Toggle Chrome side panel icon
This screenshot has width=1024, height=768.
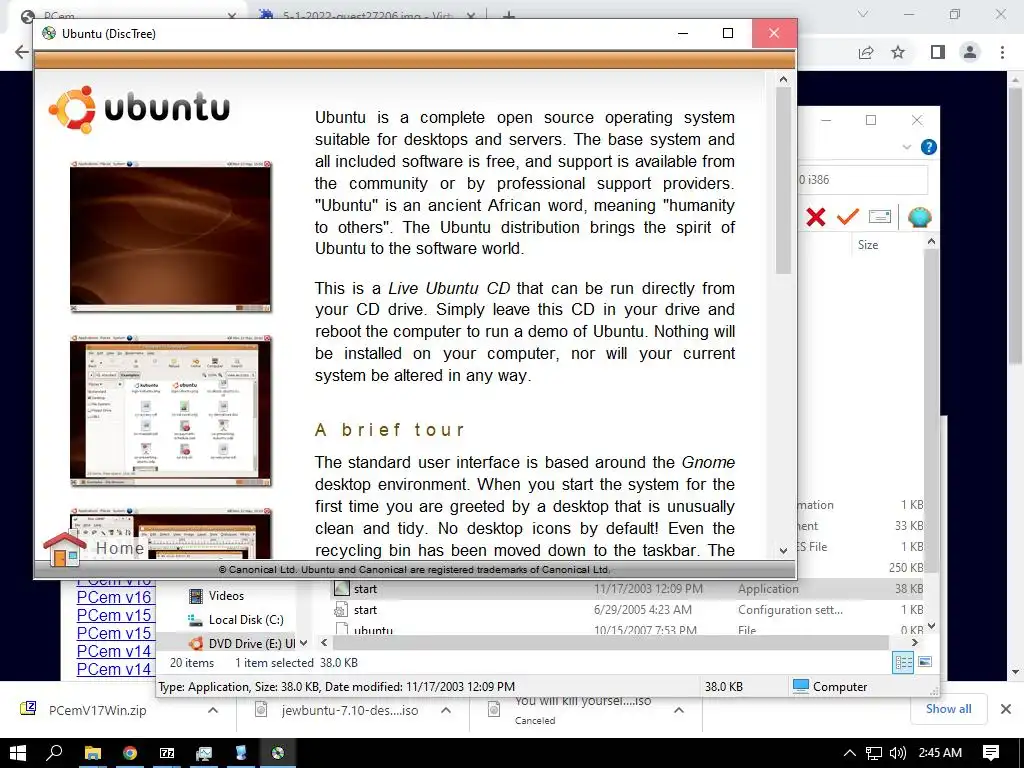pyautogui.click(x=938, y=52)
